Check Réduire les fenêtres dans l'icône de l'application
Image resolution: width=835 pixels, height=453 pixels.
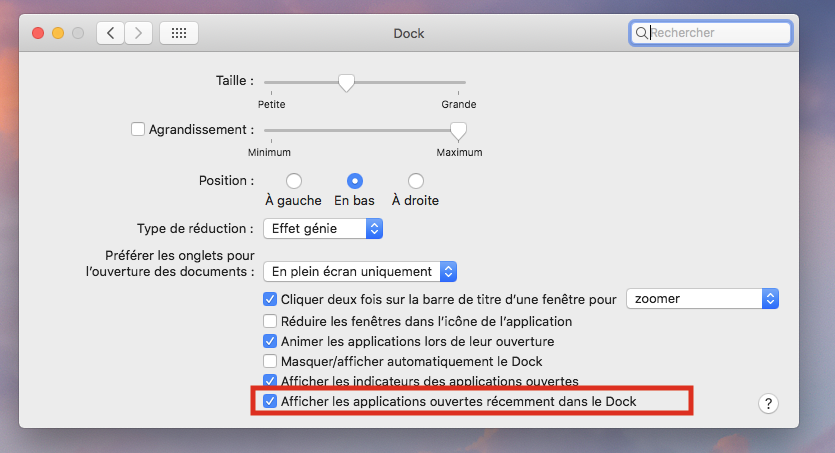270,321
